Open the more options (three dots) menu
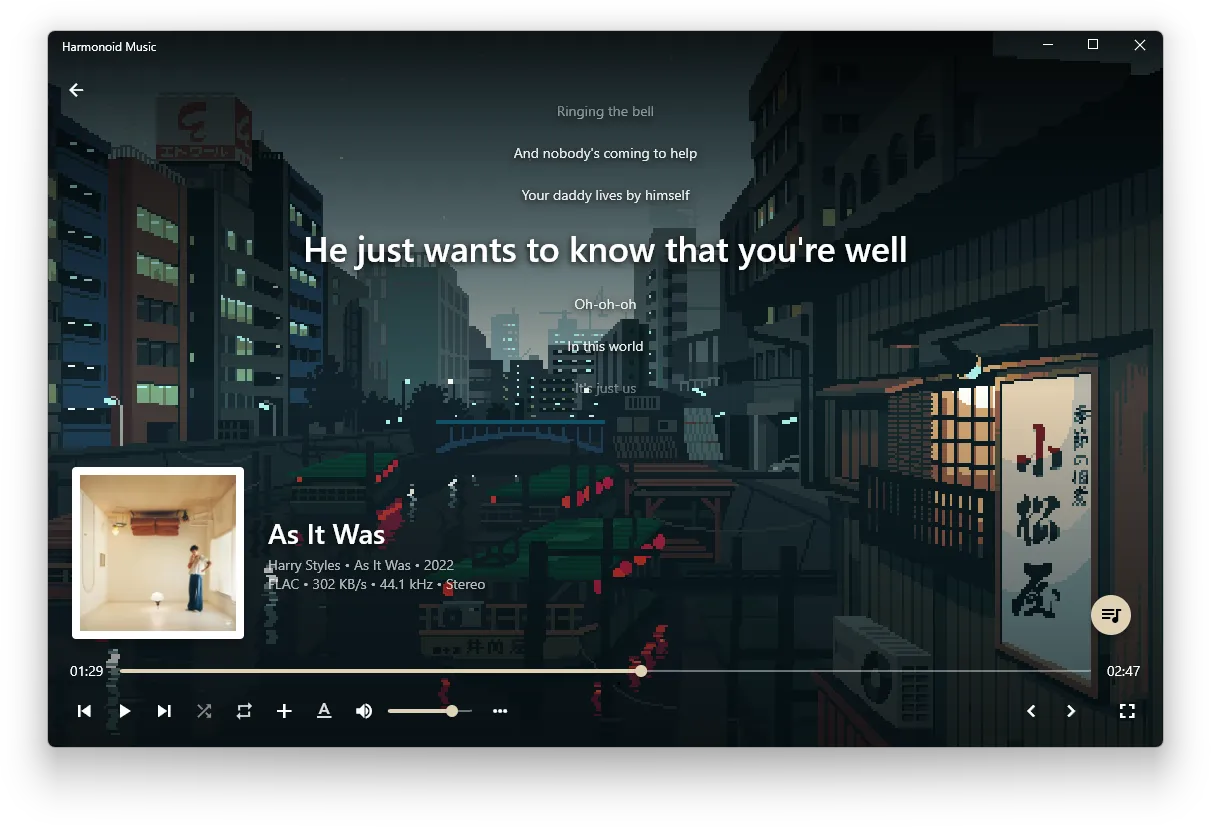This screenshot has height=827, width=1211. [x=500, y=711]
